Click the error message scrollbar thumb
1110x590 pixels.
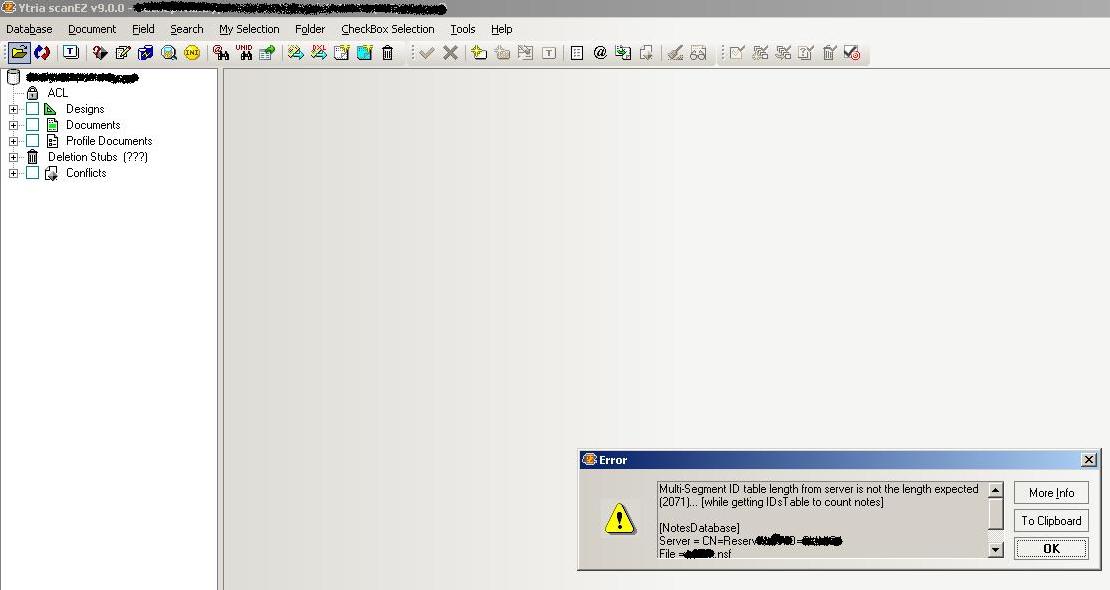click(x=995, y=514)
